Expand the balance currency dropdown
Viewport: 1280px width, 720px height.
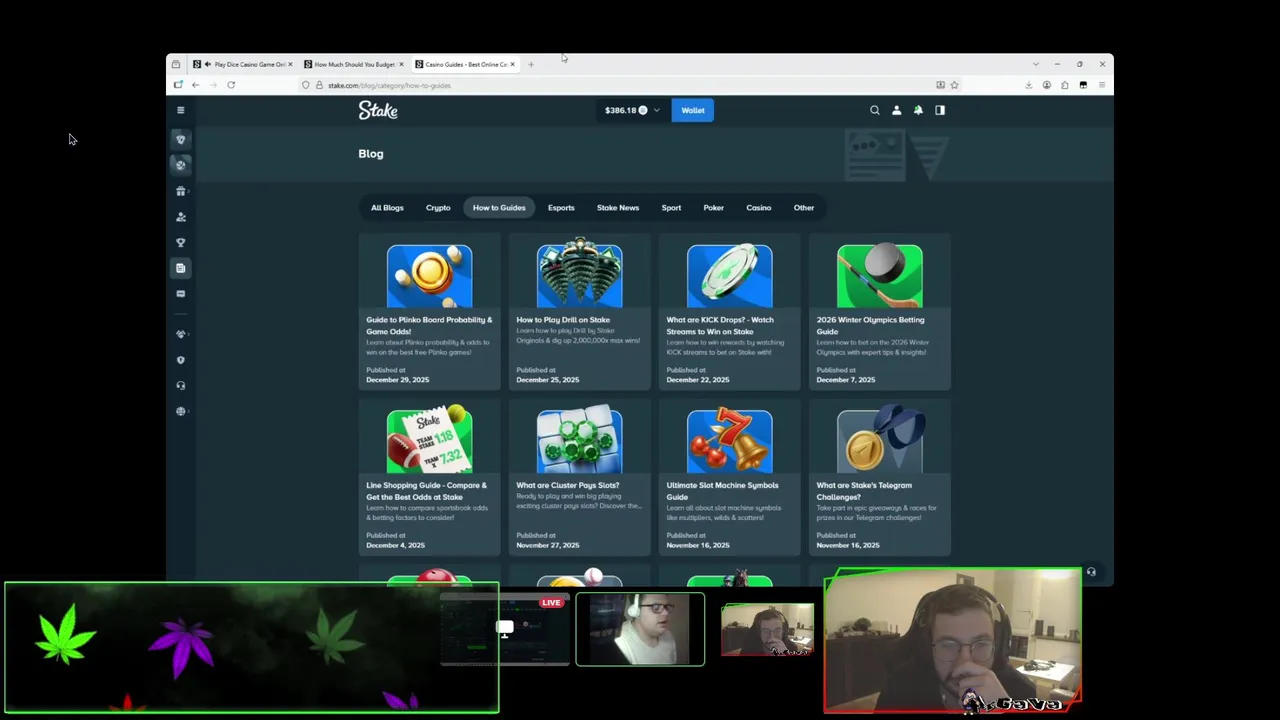pyautogui.click(x=656, y=110)
